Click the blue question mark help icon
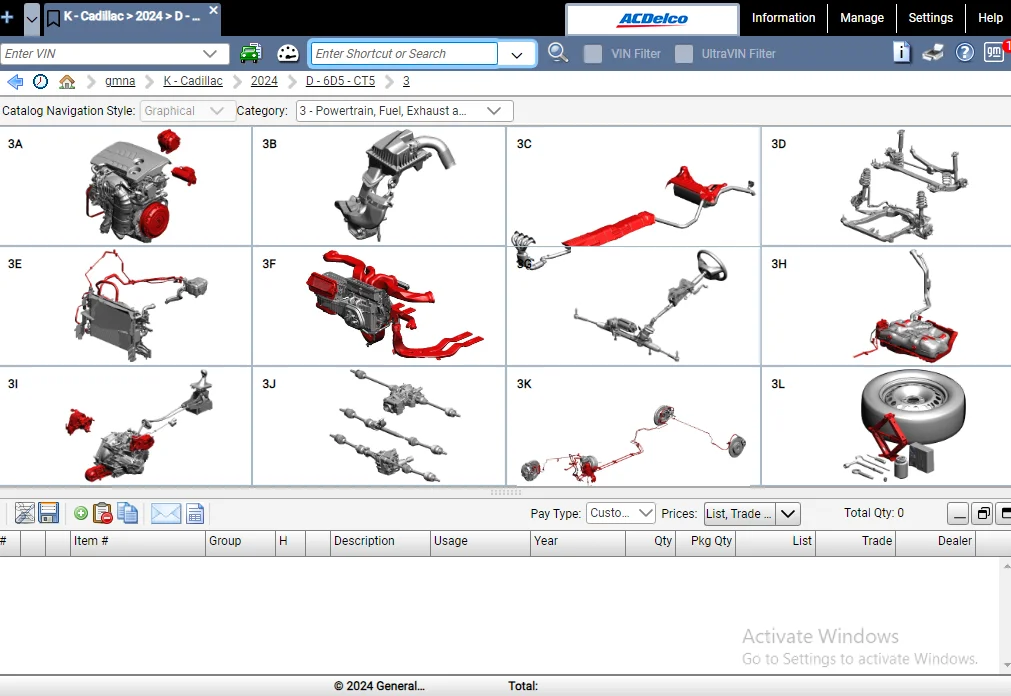 (965, 52)
